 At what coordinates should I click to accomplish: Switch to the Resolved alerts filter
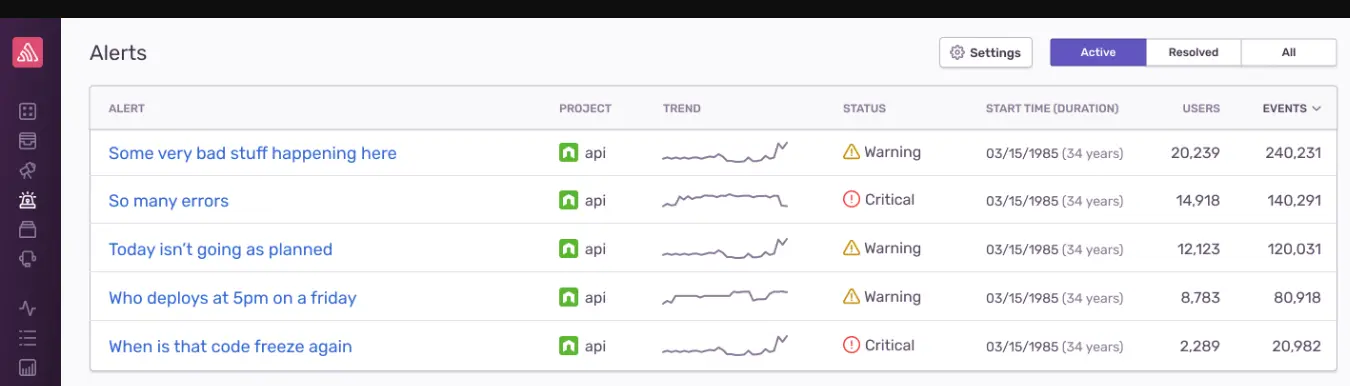tap(1193, 52)
